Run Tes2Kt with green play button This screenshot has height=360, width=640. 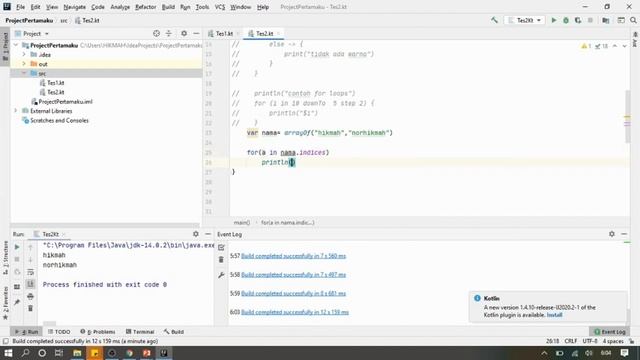(554, 20)
